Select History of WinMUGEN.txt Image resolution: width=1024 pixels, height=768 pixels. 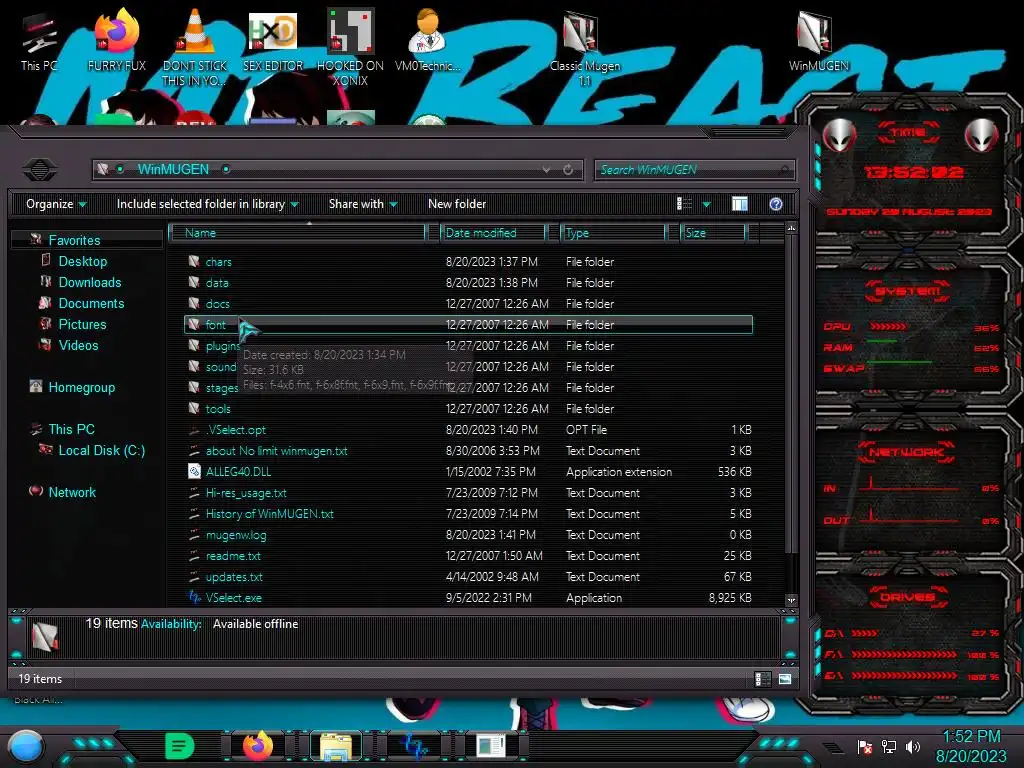pos(468,513)
